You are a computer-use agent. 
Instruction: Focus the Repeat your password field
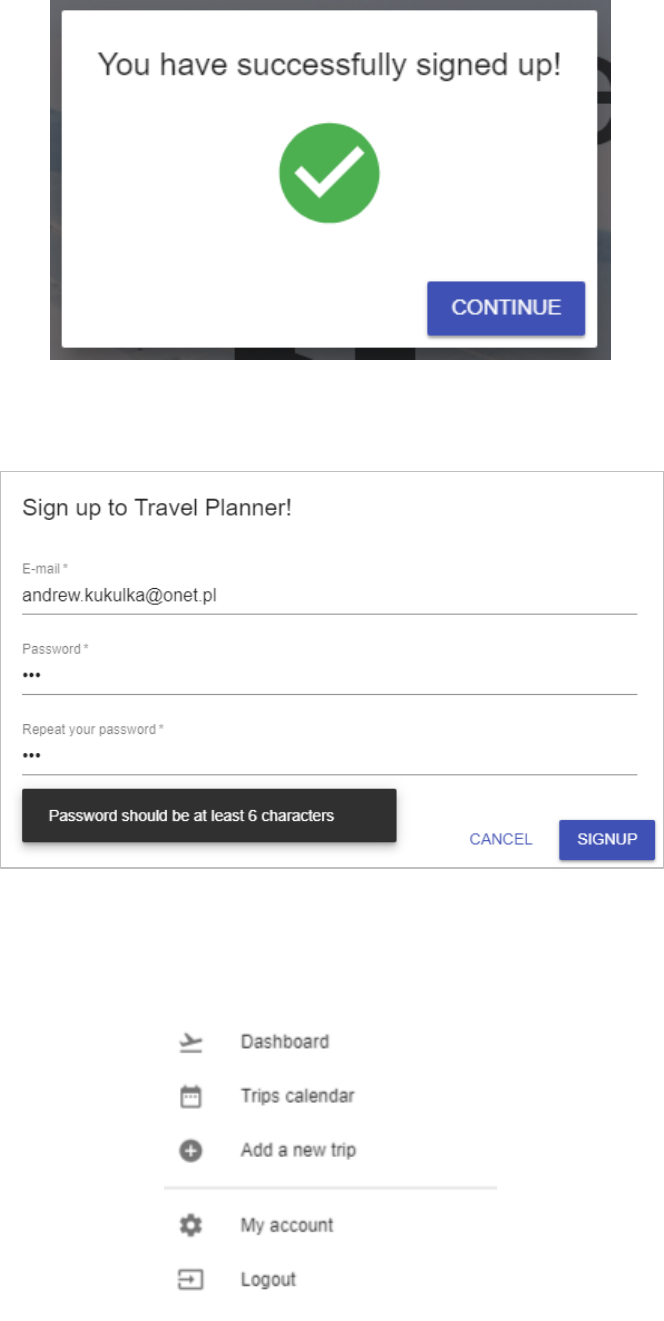click(329, 757)
